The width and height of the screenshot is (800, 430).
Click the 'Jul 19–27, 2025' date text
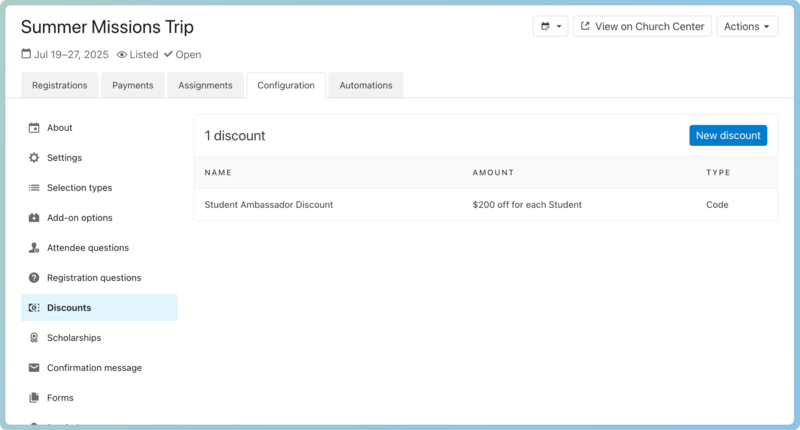pyautogui.click(x=71, y=55)
